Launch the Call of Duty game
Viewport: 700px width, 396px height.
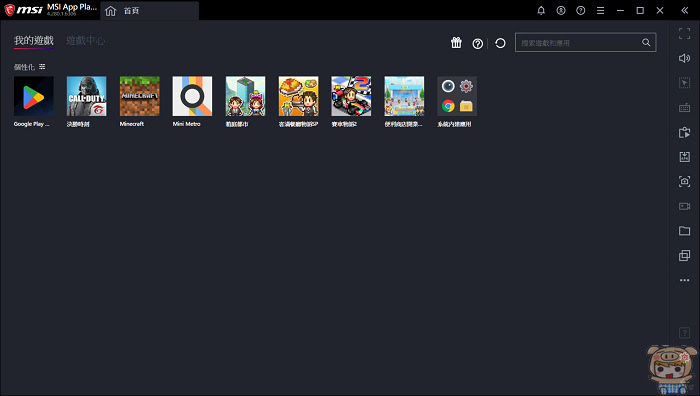point(87,96)
